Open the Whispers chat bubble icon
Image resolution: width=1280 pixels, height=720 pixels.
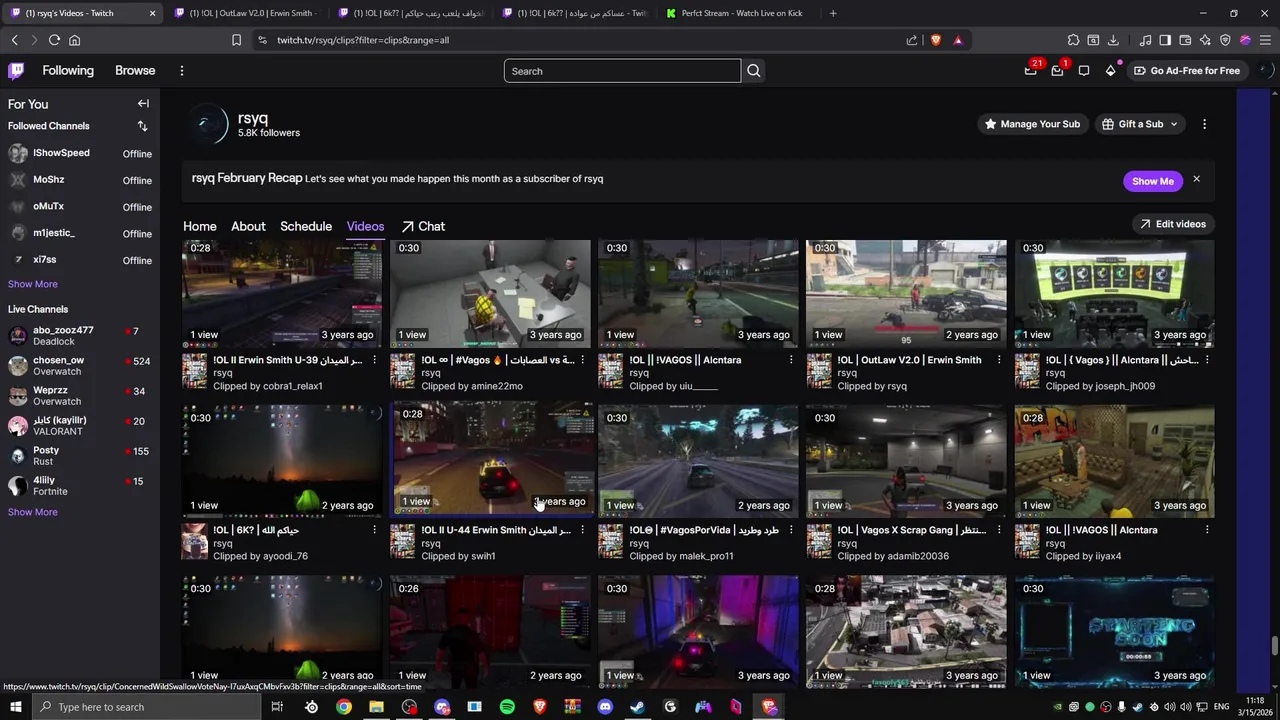[x=1084, y=71]
